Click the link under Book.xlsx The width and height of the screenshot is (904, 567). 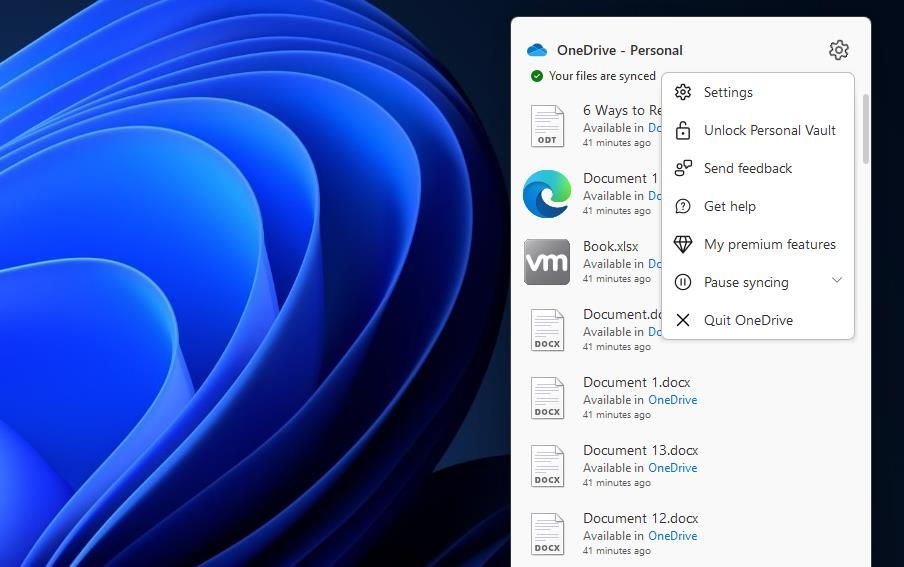pos(654,264)
